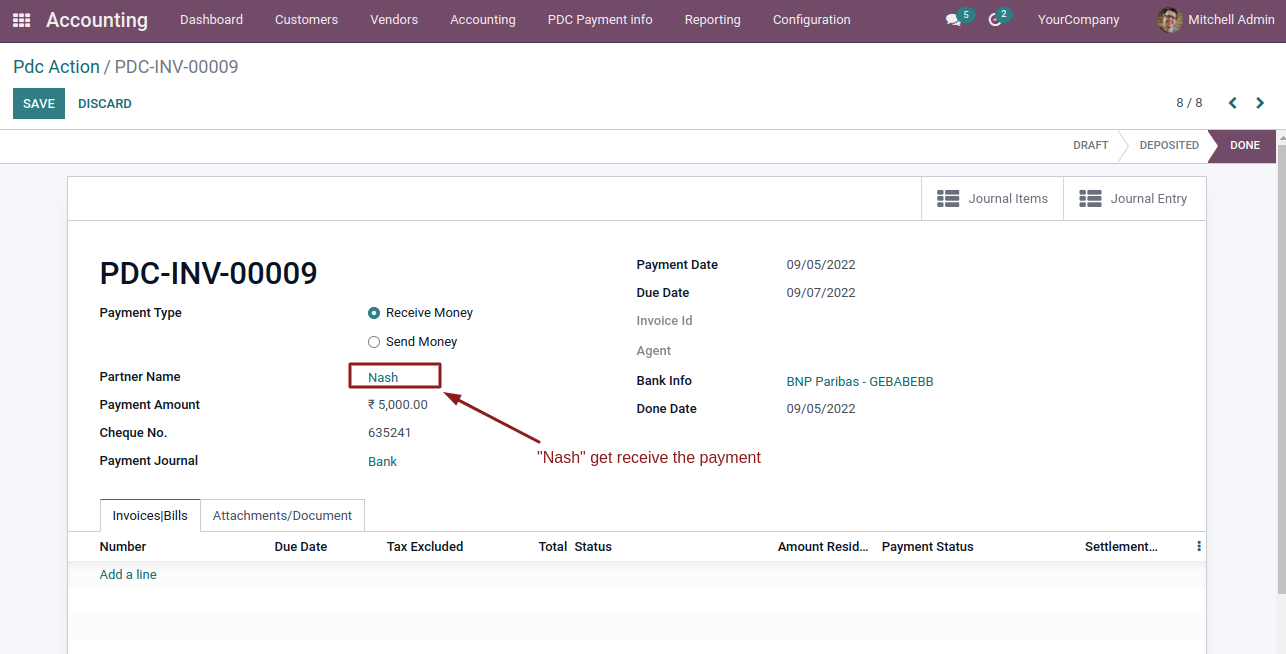
Task: Click cheque number 635241
Action: click(x=390, y=433)
